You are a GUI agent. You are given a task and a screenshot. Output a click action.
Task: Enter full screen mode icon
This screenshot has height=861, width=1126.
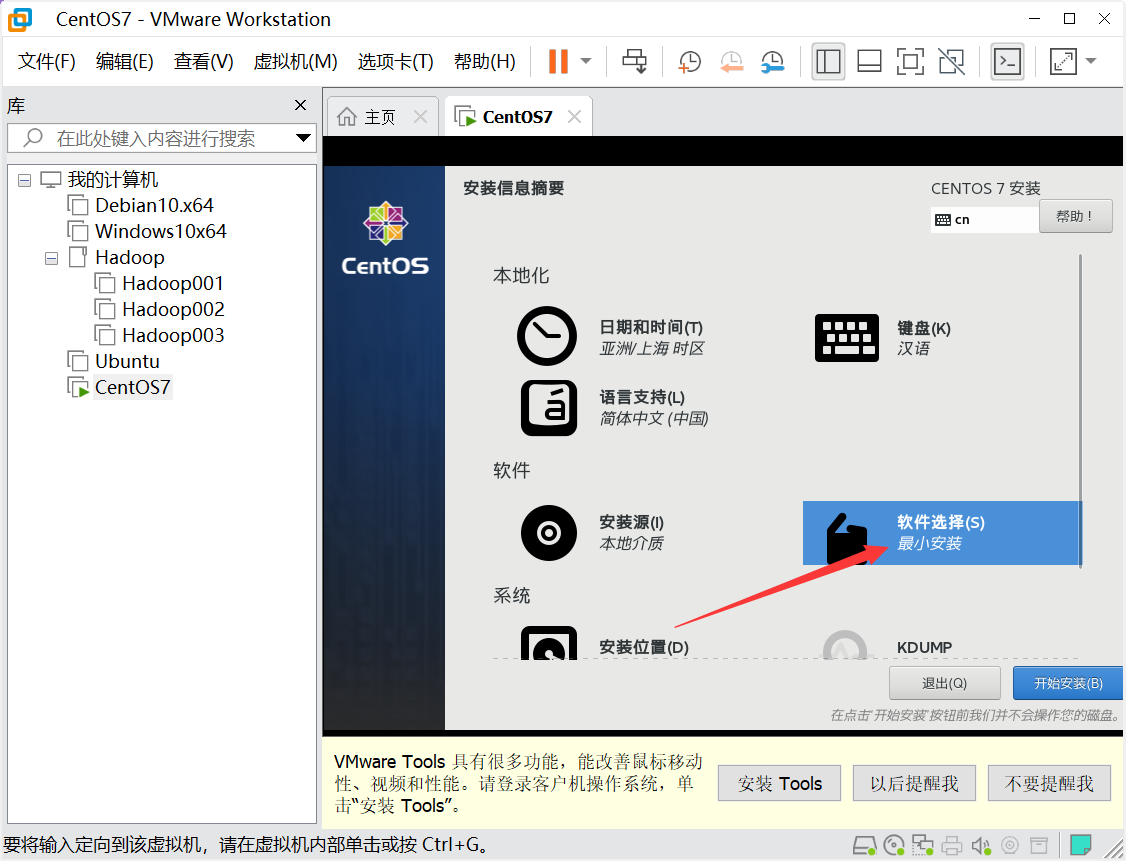(910, 62)
